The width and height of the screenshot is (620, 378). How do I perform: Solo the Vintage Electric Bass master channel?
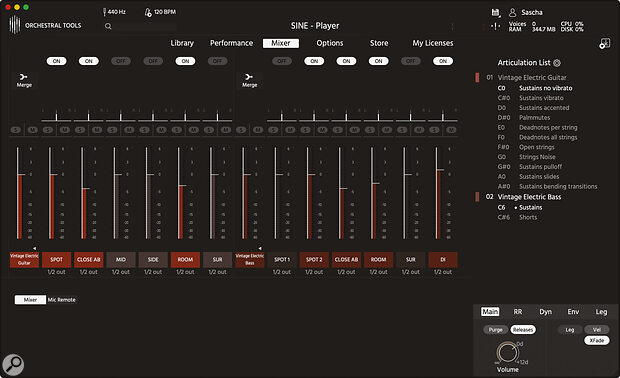[241, 130]
